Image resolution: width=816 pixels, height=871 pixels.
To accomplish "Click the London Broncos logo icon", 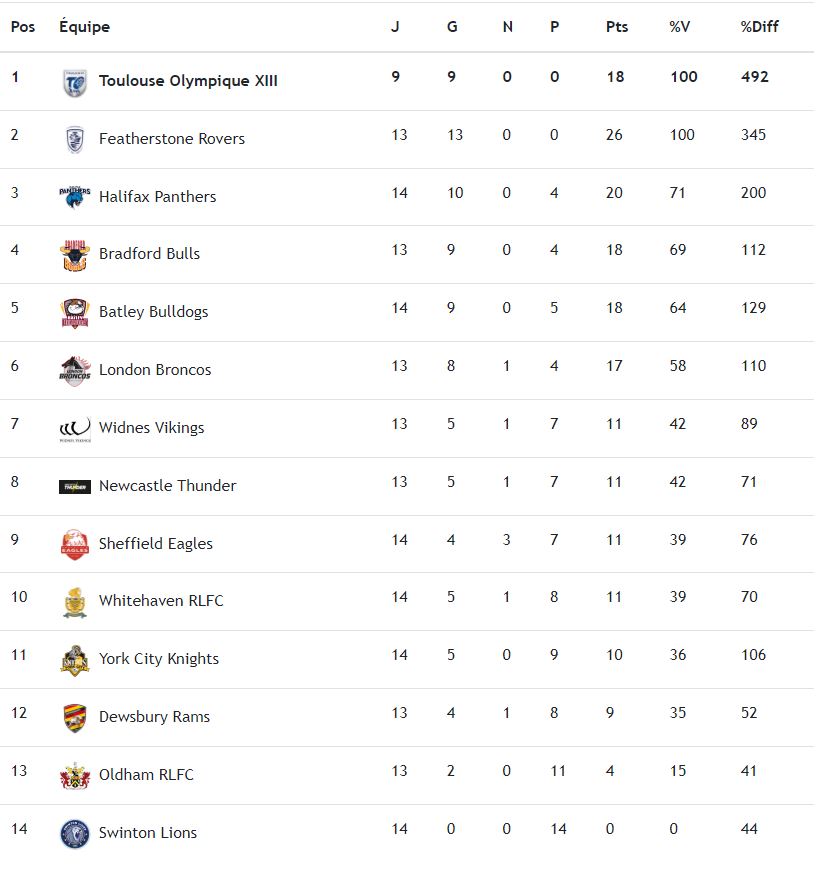I will click(75, 370).
